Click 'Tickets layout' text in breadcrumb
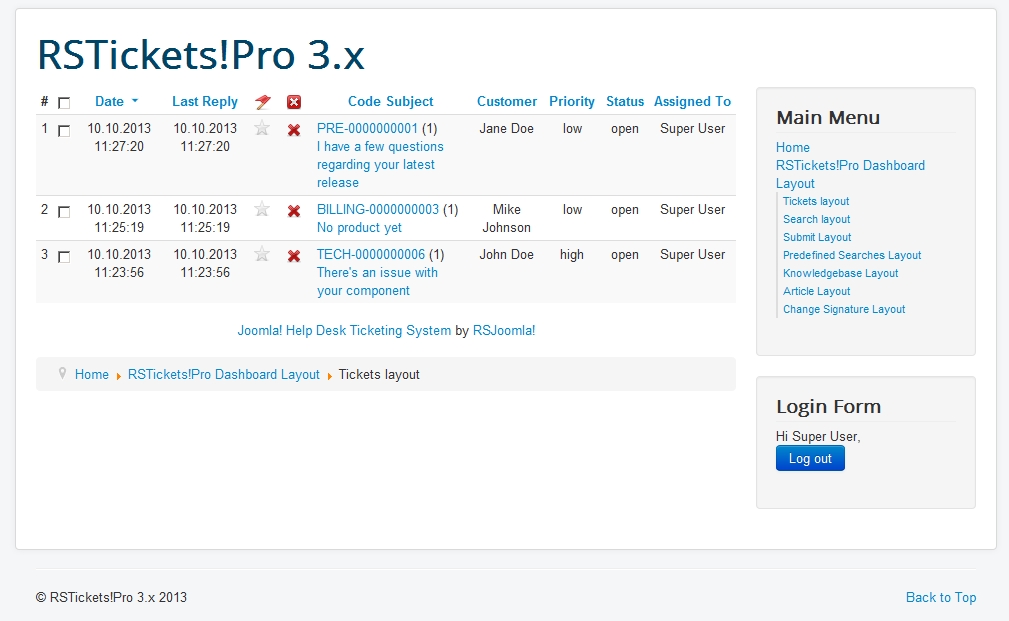 coord(379,374)
